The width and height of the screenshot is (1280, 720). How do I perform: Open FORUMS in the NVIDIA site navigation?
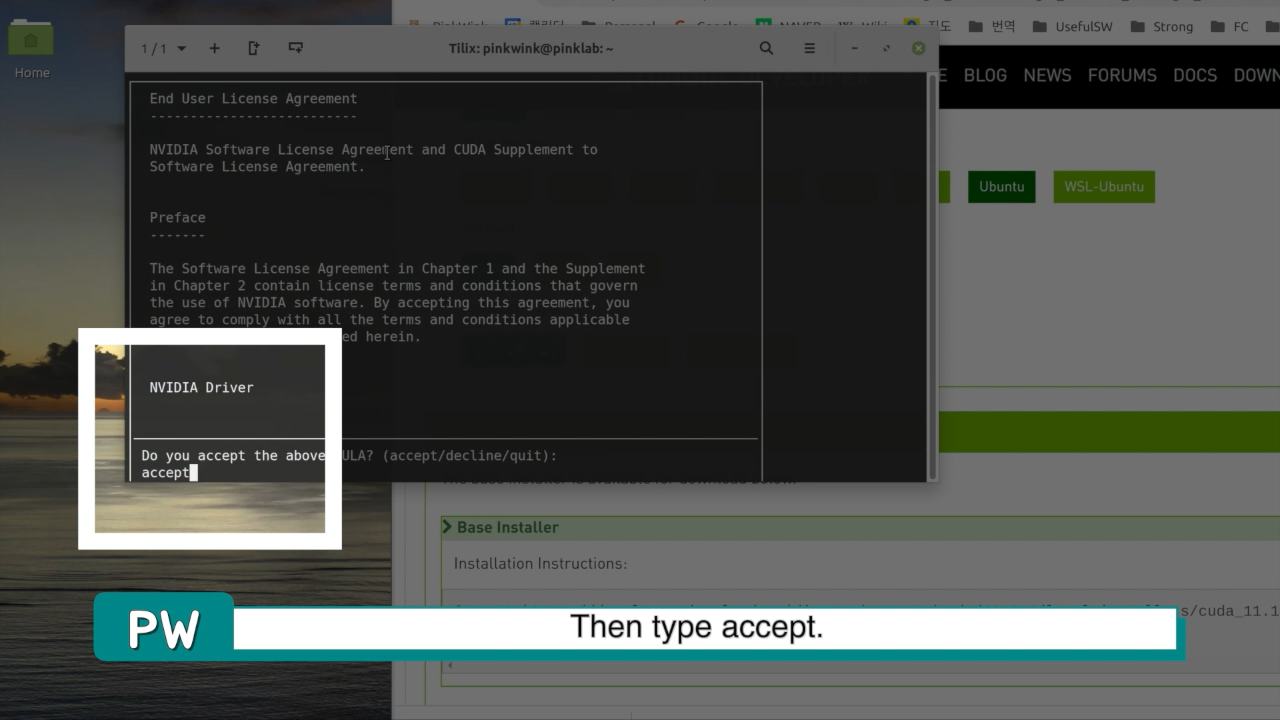(1122, 75)
